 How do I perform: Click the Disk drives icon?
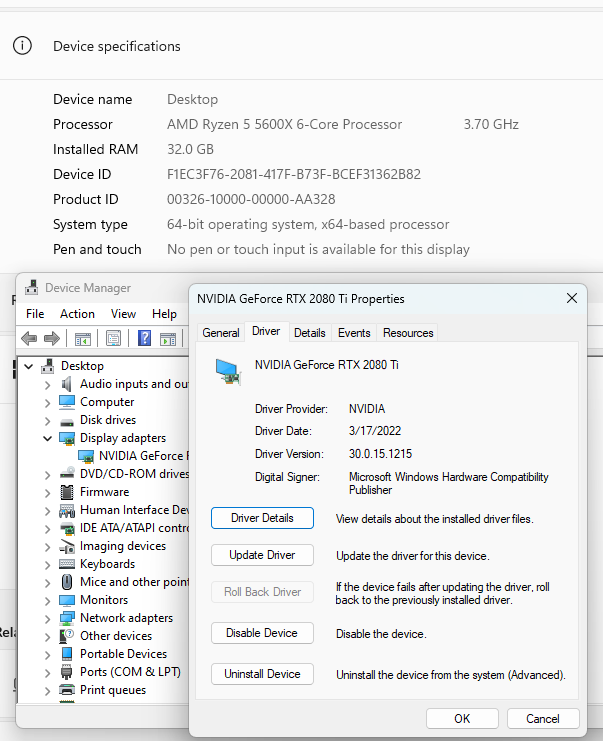[x=67, y=421]
